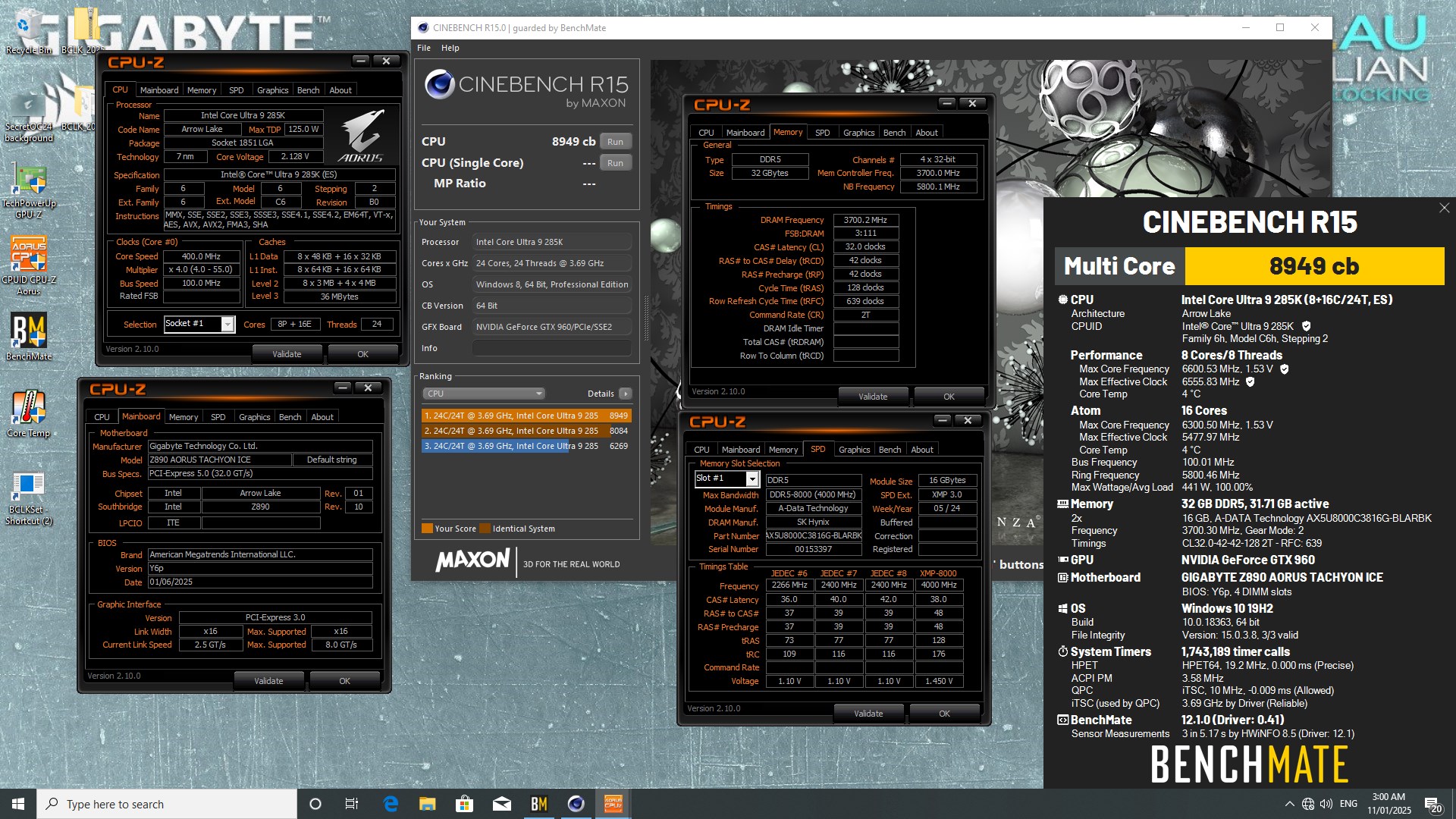The height and width of the screenshot is (819, 1456).
Task: Open Socket #1 selection dropdown in CPU-Z
Action: (x=227, y=324)
